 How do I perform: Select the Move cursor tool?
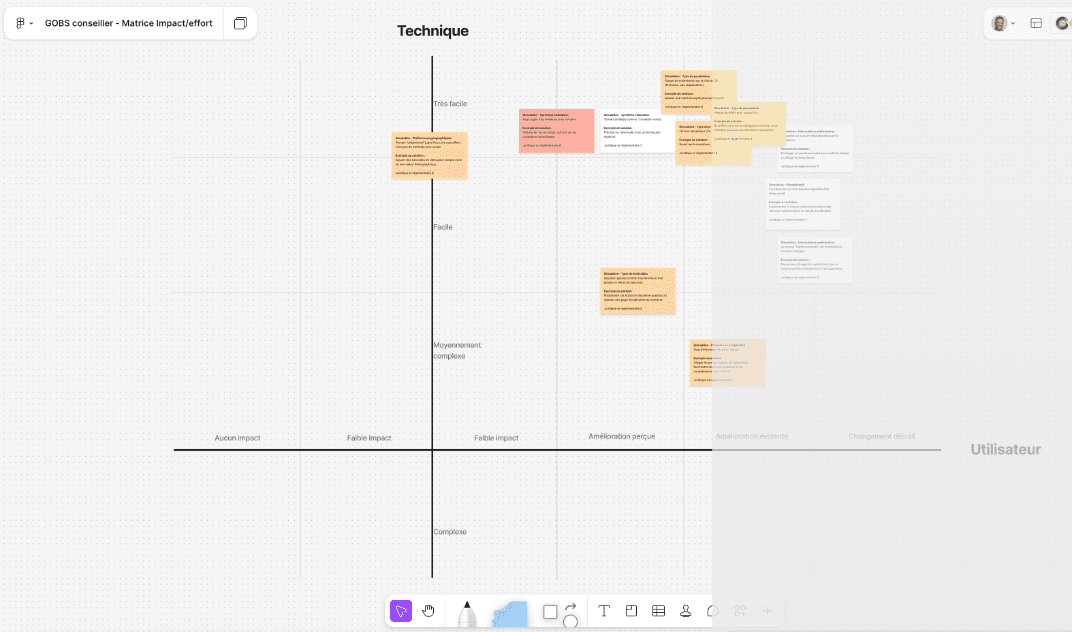coord(400,611)
